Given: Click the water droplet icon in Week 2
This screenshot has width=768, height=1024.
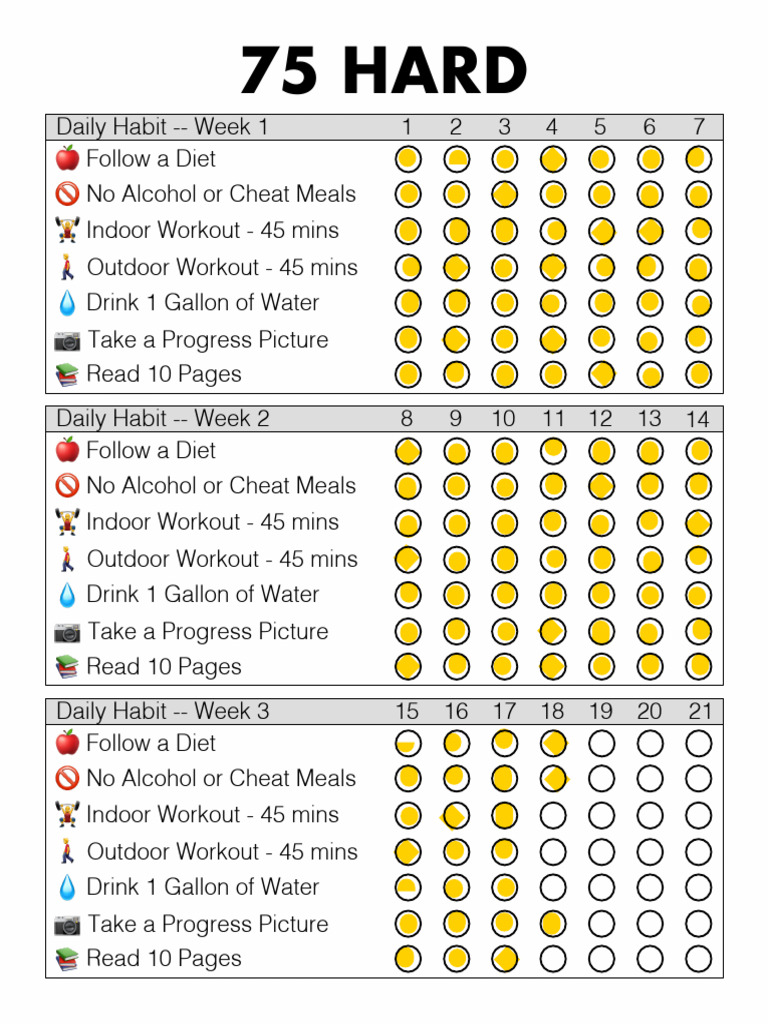Looking at the screenshot, I should 67,595.
